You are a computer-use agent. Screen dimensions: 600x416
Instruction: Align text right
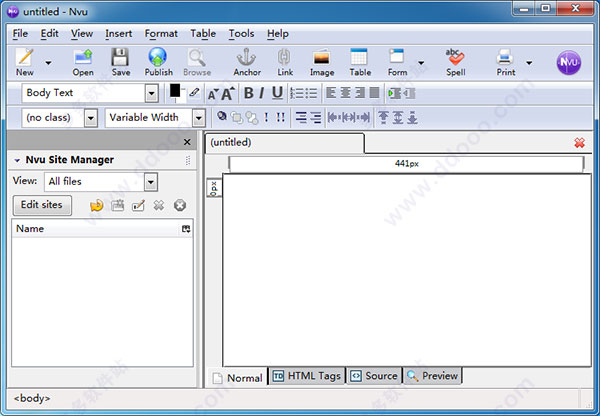pos(360,93)
